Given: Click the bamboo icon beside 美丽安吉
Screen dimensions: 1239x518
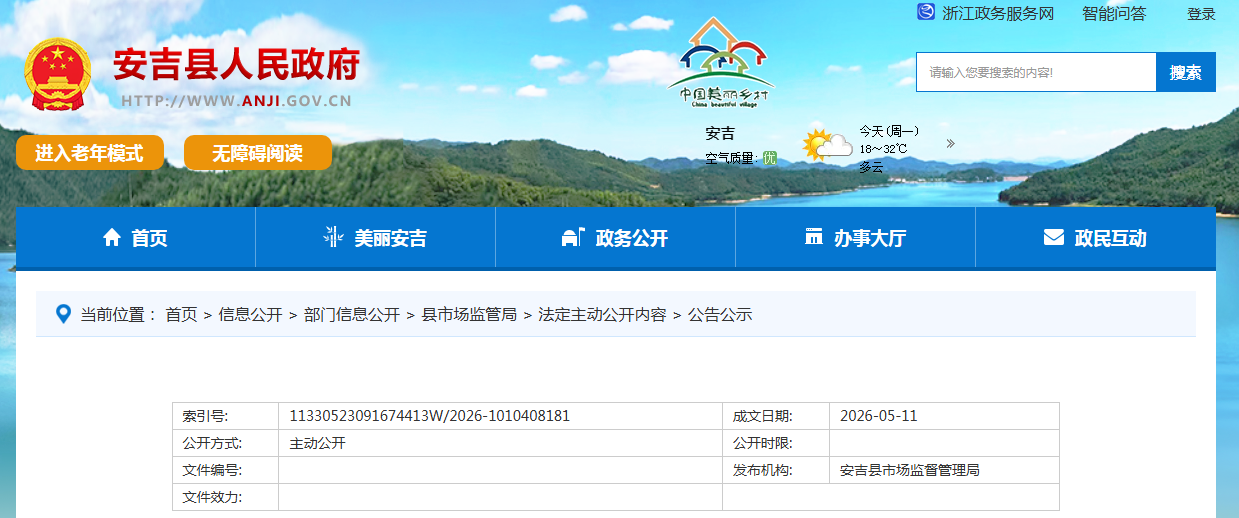Looking at the screenshot, I should click(x=333, y=237).
